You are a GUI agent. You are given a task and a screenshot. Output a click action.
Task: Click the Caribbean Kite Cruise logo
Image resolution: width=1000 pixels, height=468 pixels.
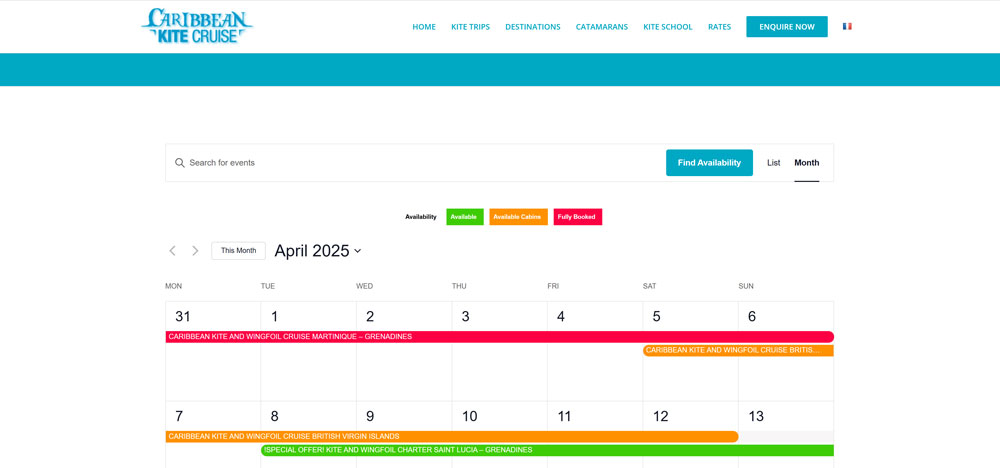pyautogui.click(x=197, y=26)
